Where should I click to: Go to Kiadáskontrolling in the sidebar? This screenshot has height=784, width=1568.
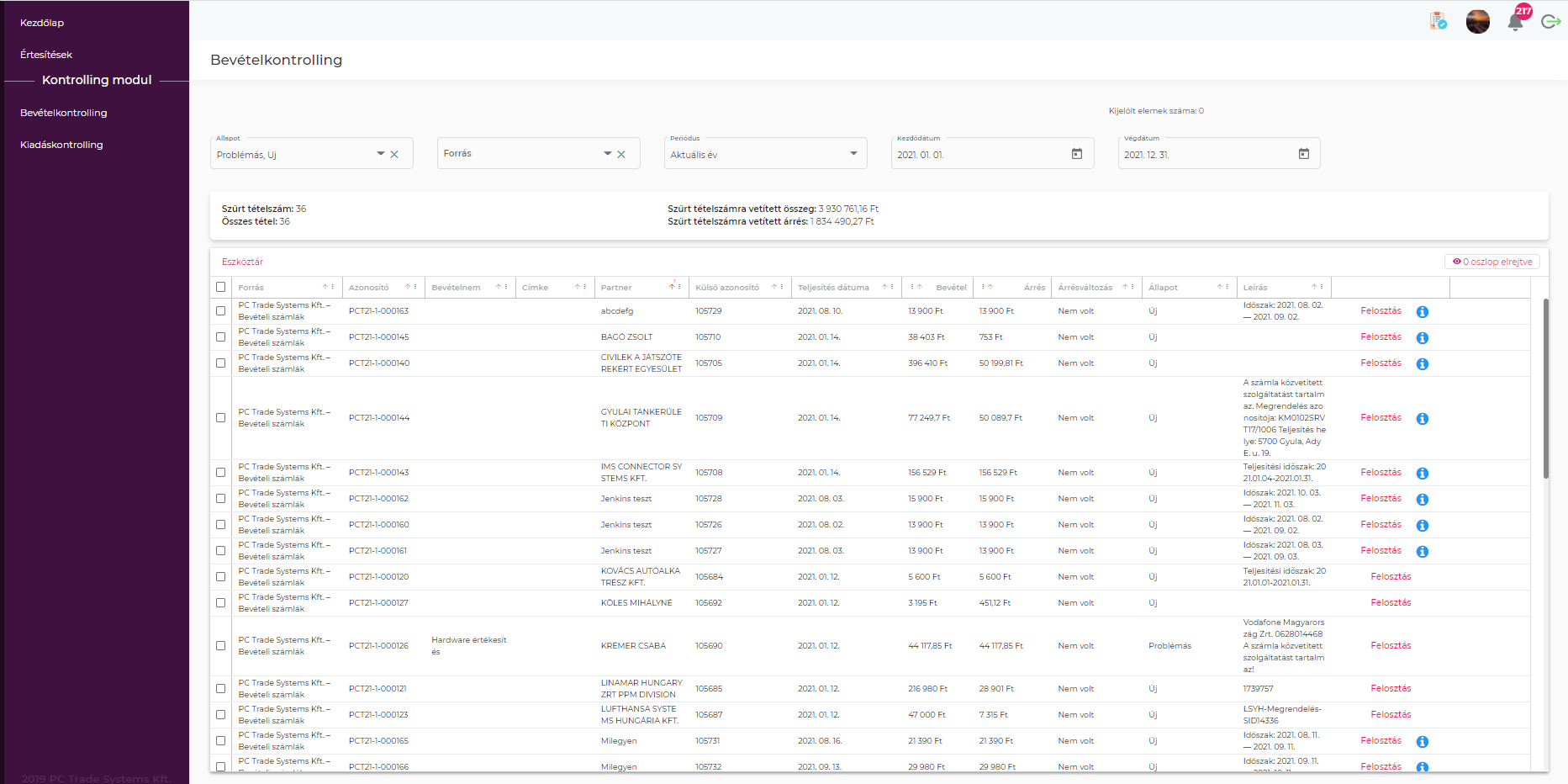61,145
